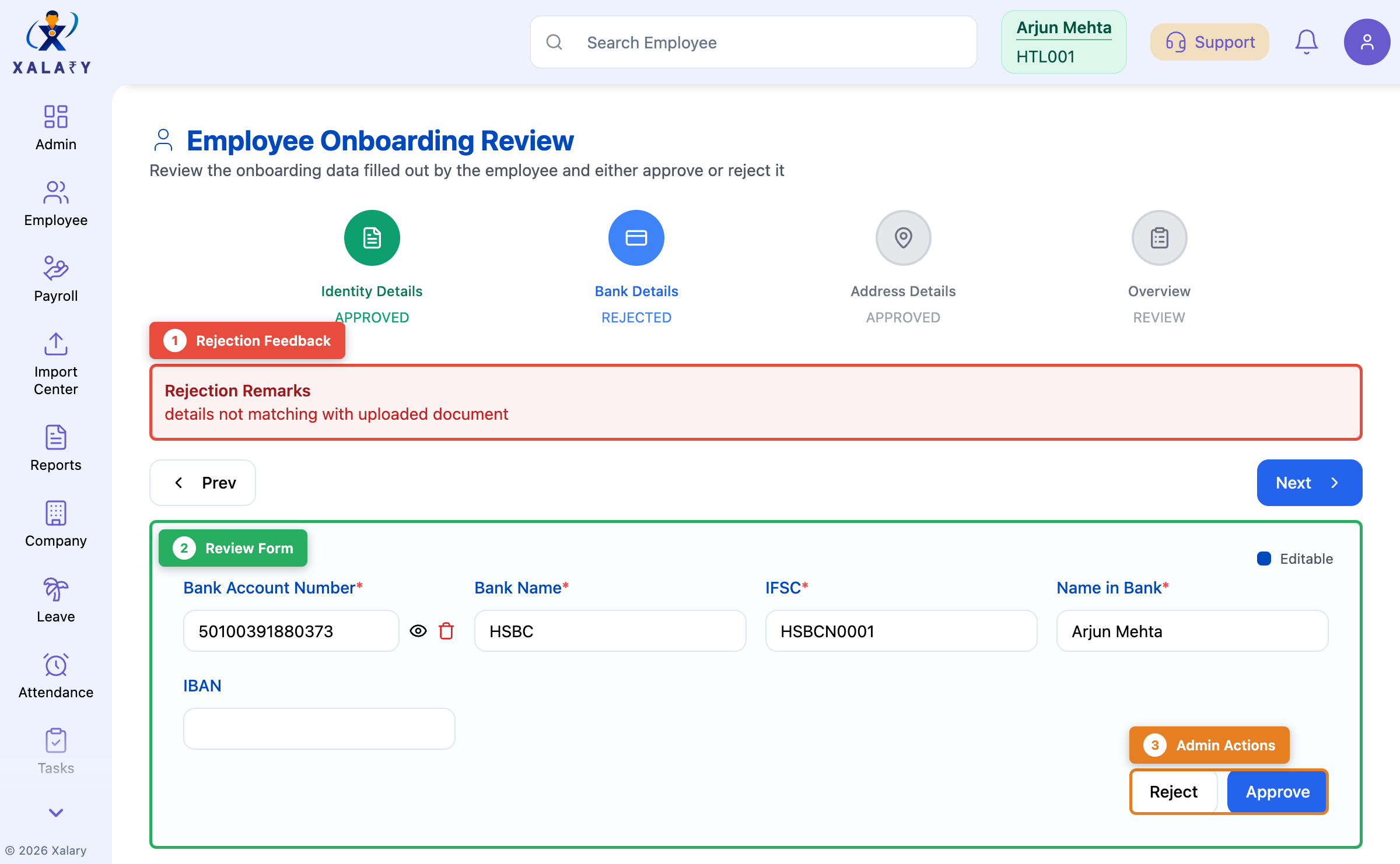
Task: Approve the bank details
Action: (x=1277, y=792)
